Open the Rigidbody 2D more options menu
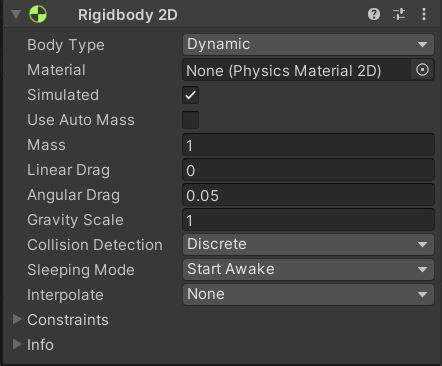Image resolution: width=442 pixels, height=366 pixels. [424, 14]
